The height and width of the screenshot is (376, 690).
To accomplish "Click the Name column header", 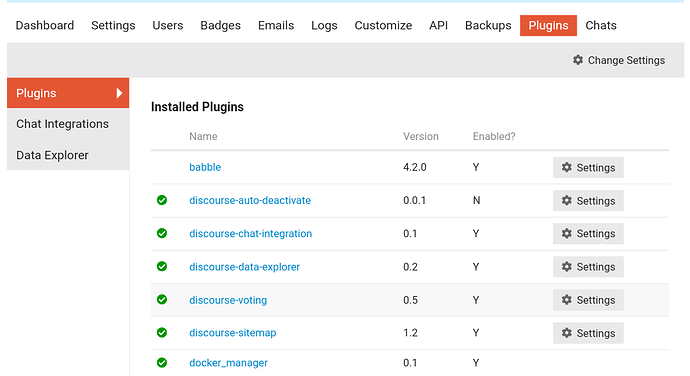I will tap(203, 136).
